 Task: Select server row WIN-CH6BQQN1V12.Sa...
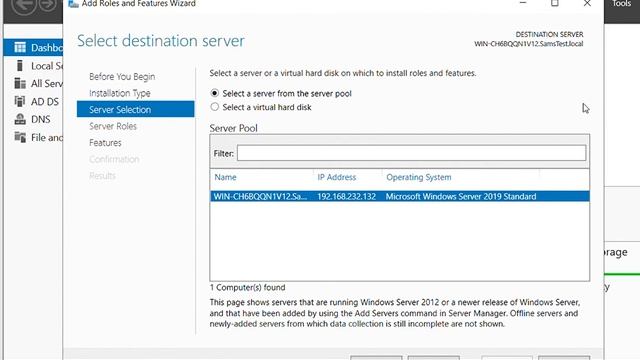coord(400,196)
